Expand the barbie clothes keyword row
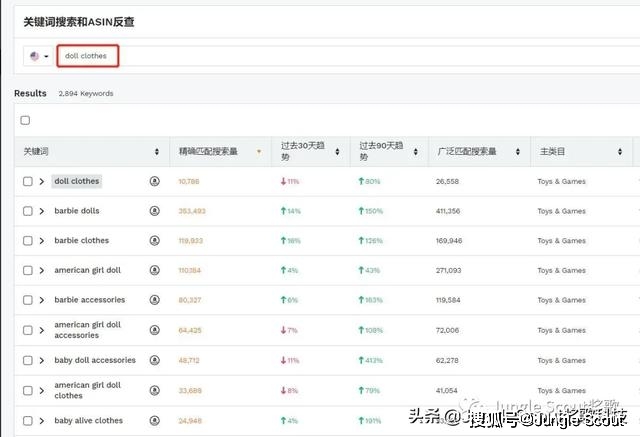The width and height of the screenshot is (640, 437). pos(42,241)
